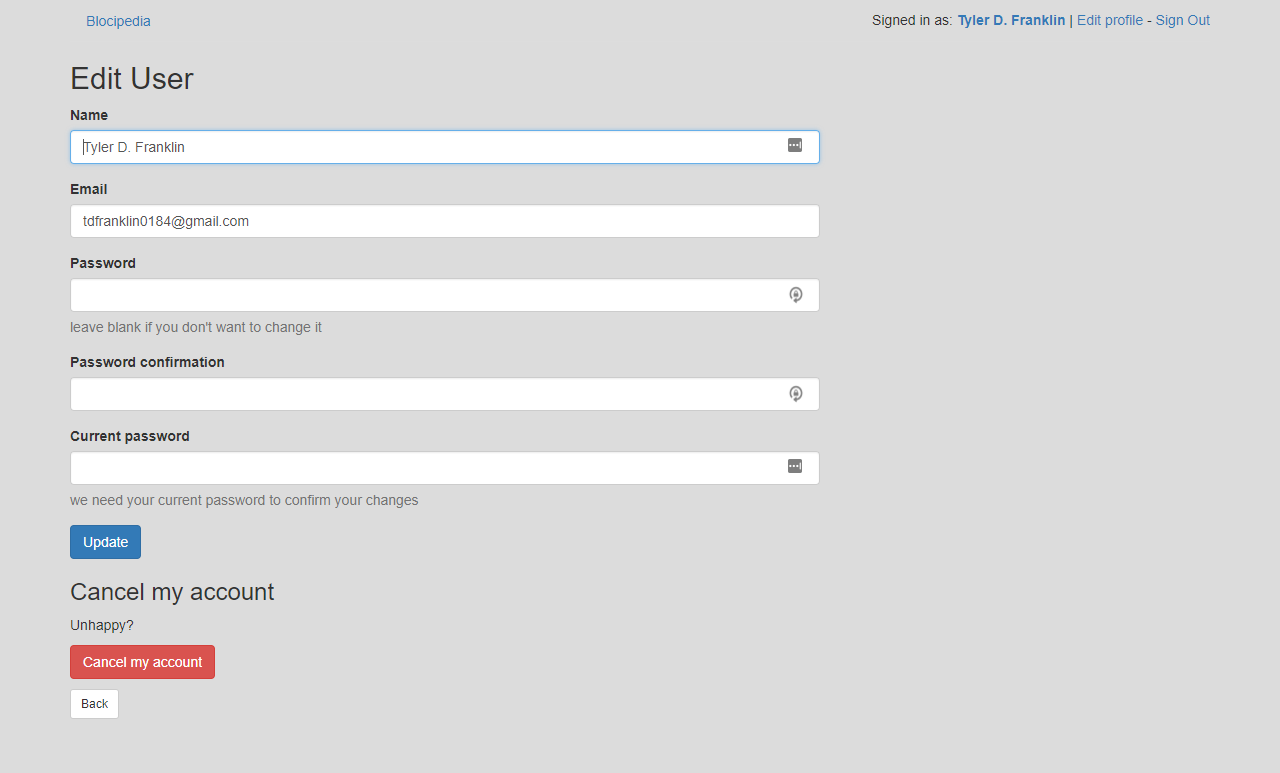Screen dimensions: 1280x773
Task: Click the Password confirmation label
Action: coord(147,362)
